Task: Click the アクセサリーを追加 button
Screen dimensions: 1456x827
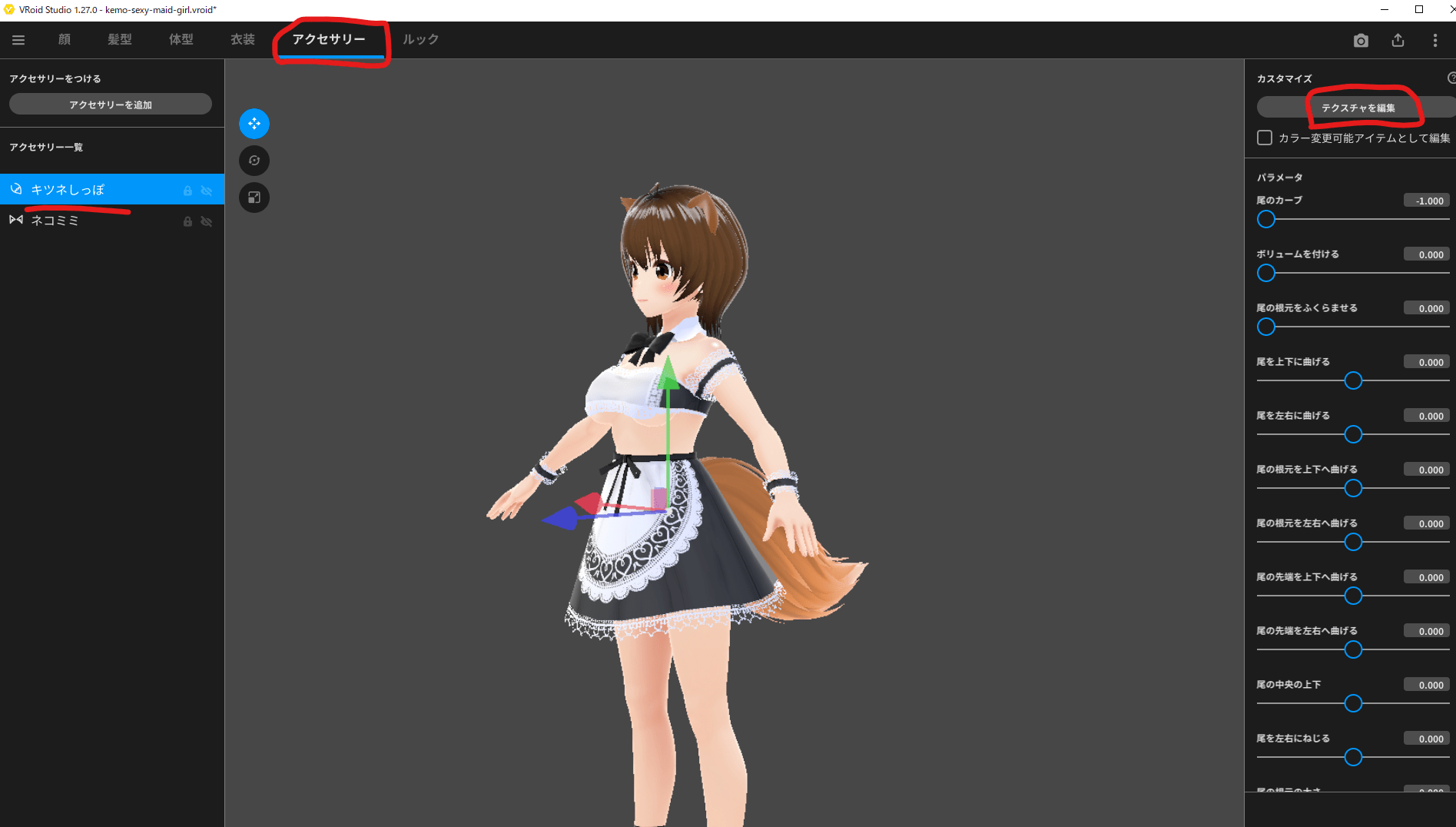Action: pyautogui.click(x=111, y=105)
